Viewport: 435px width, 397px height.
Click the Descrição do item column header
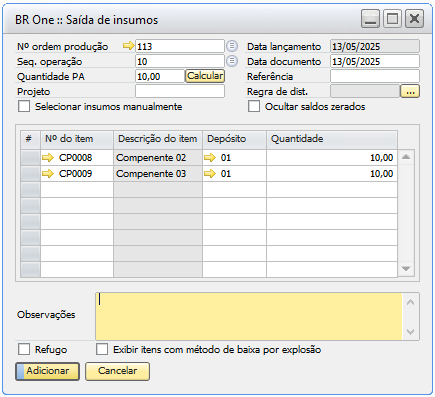(158, 139)
